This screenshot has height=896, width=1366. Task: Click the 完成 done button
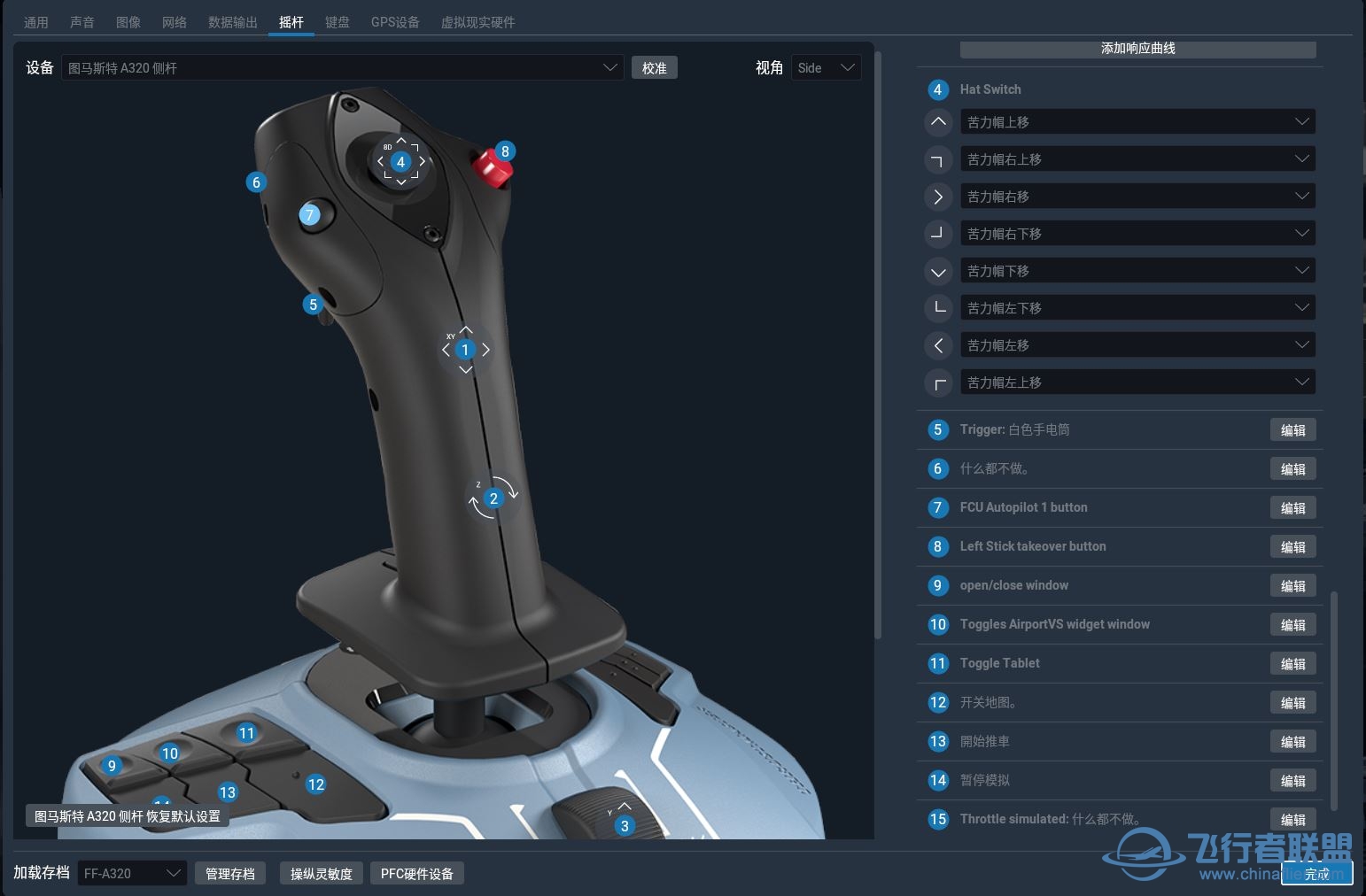click(x=1317, y=874)
